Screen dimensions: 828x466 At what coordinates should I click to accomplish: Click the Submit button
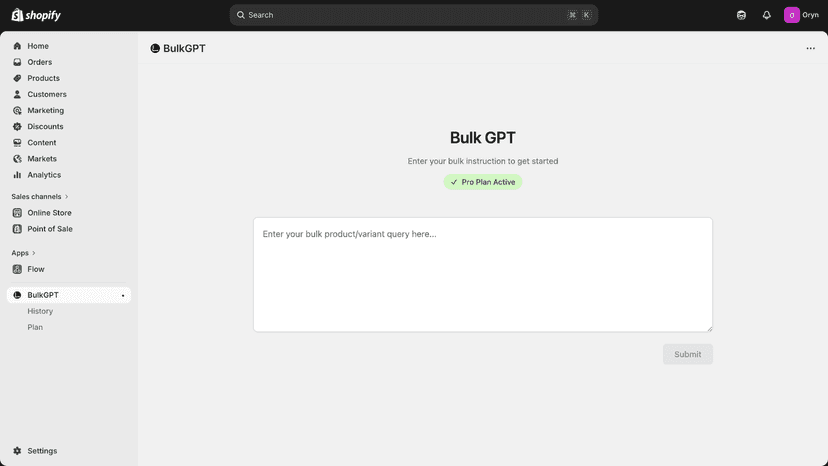pos(688,355)
